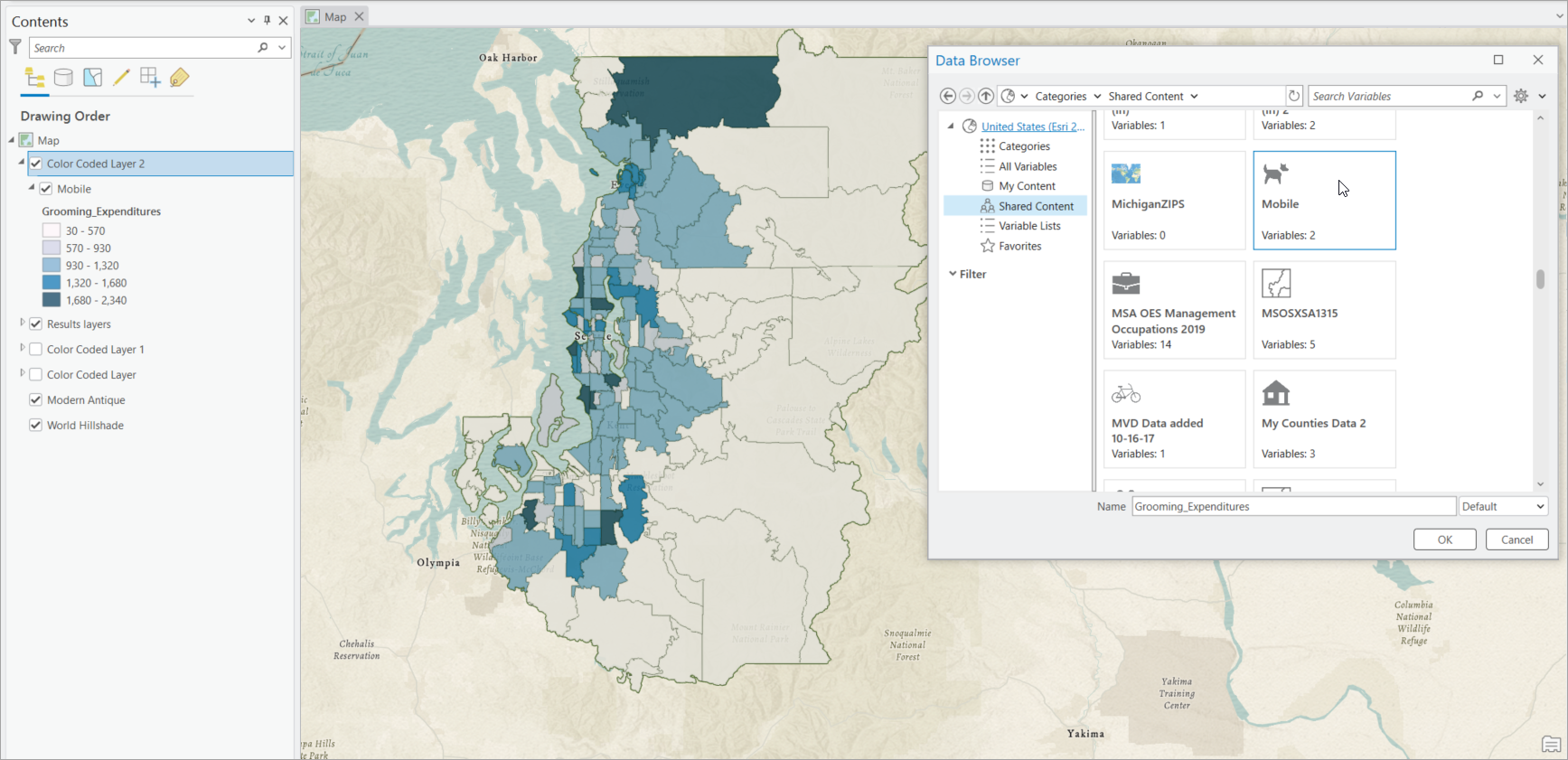
Task: Collapse the Filter section
Action: click(x=953, y=274)
